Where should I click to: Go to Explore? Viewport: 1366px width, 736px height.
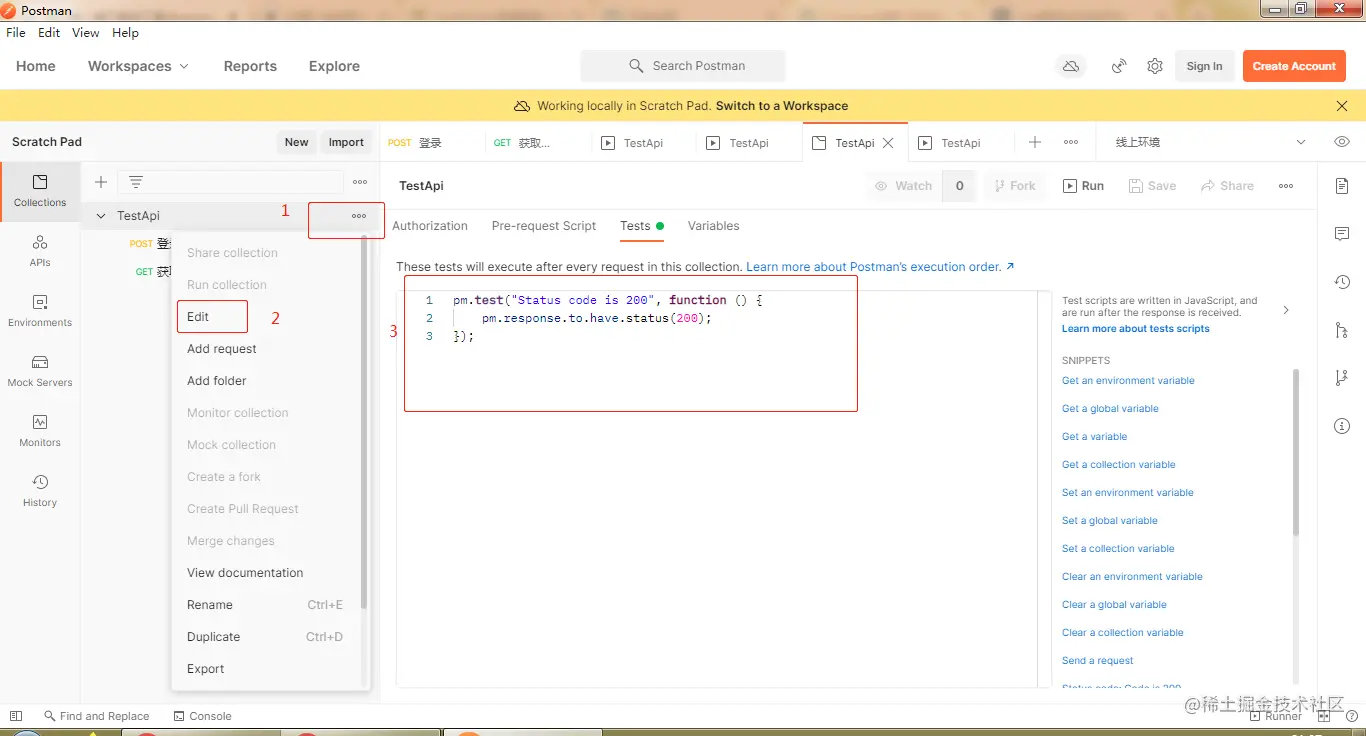334,66
